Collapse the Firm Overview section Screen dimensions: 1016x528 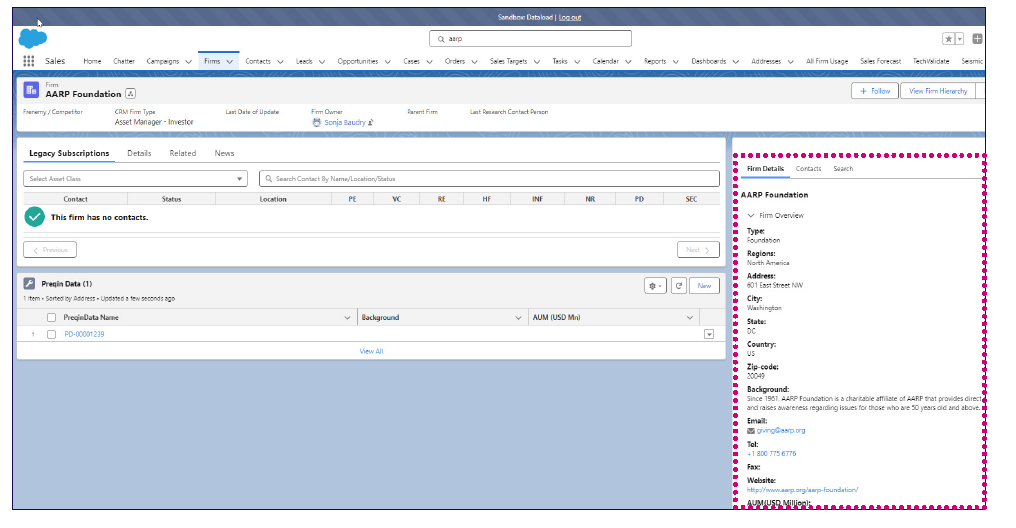pos(751,216)
